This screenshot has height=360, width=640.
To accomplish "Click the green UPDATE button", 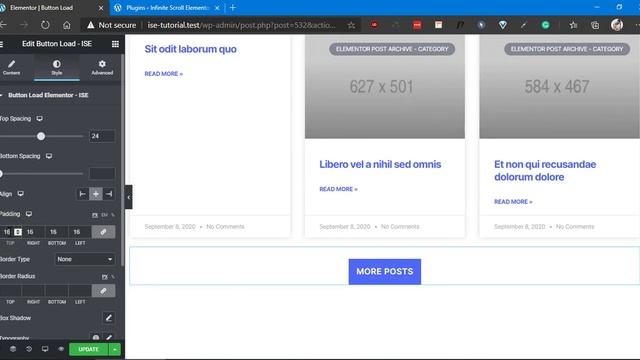I will [x=89, y=349].
